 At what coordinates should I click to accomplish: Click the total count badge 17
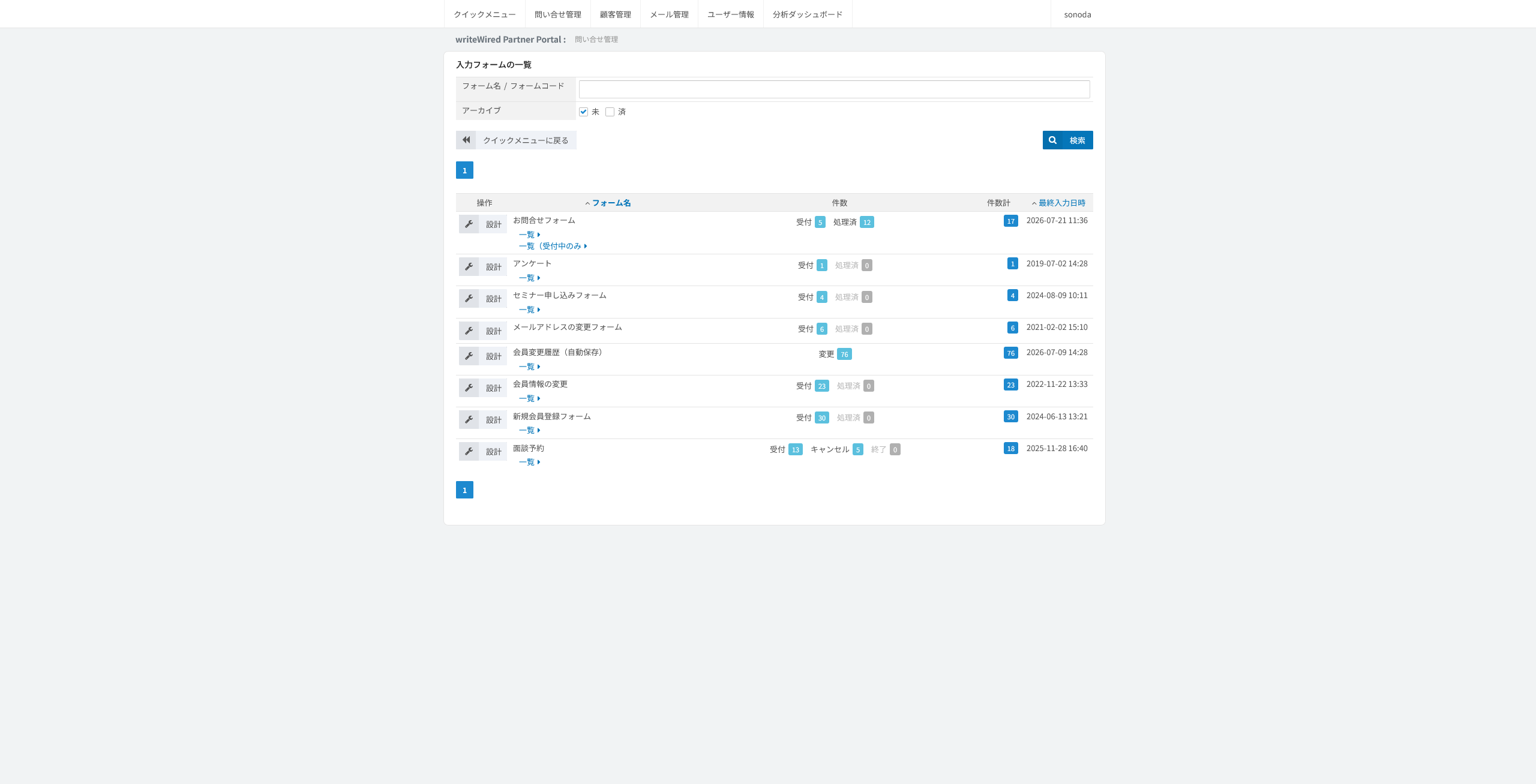1011,221
